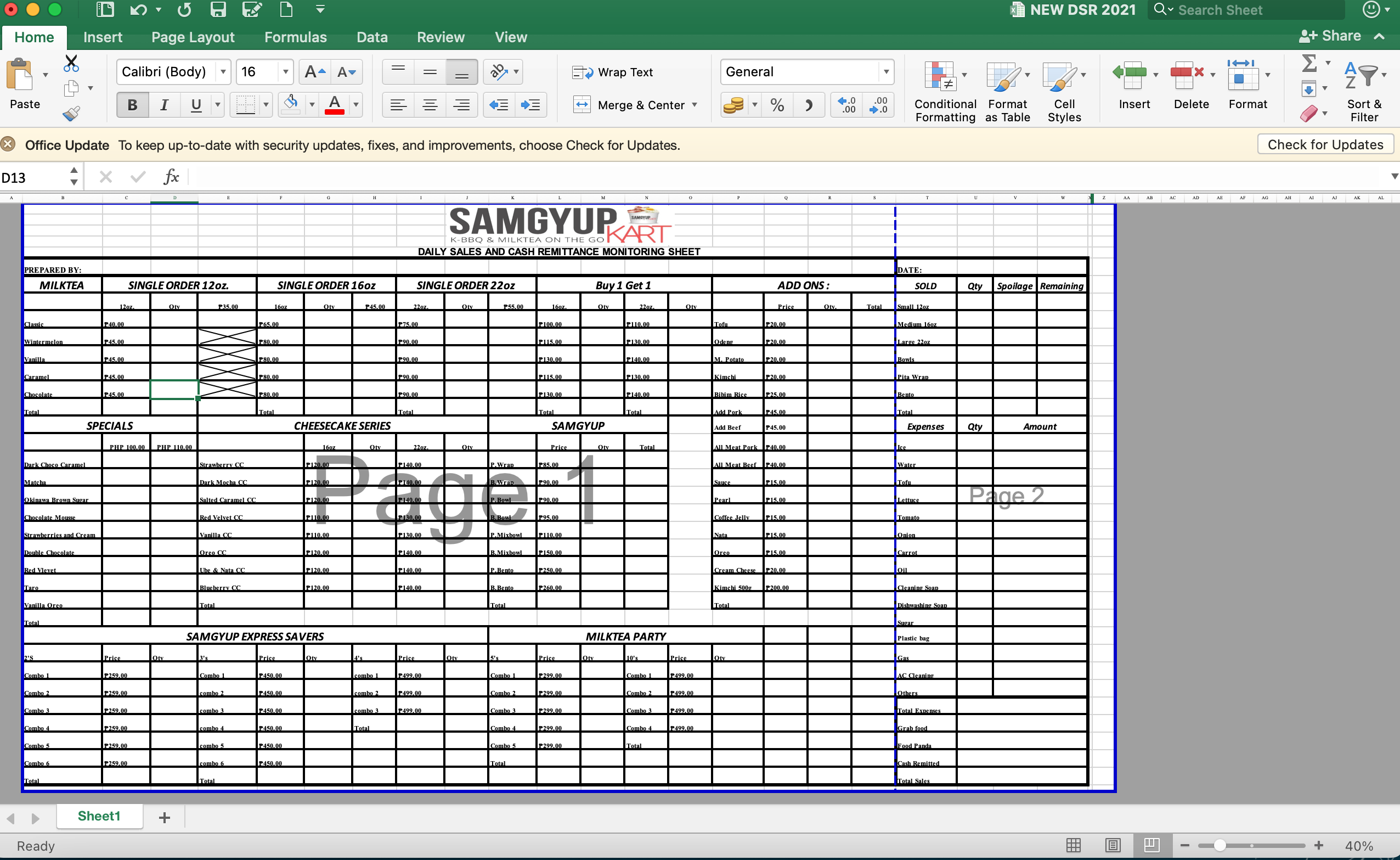Click the Increase Font Size icon
The image size is (1400, 860).
click(x=314, y=72)
